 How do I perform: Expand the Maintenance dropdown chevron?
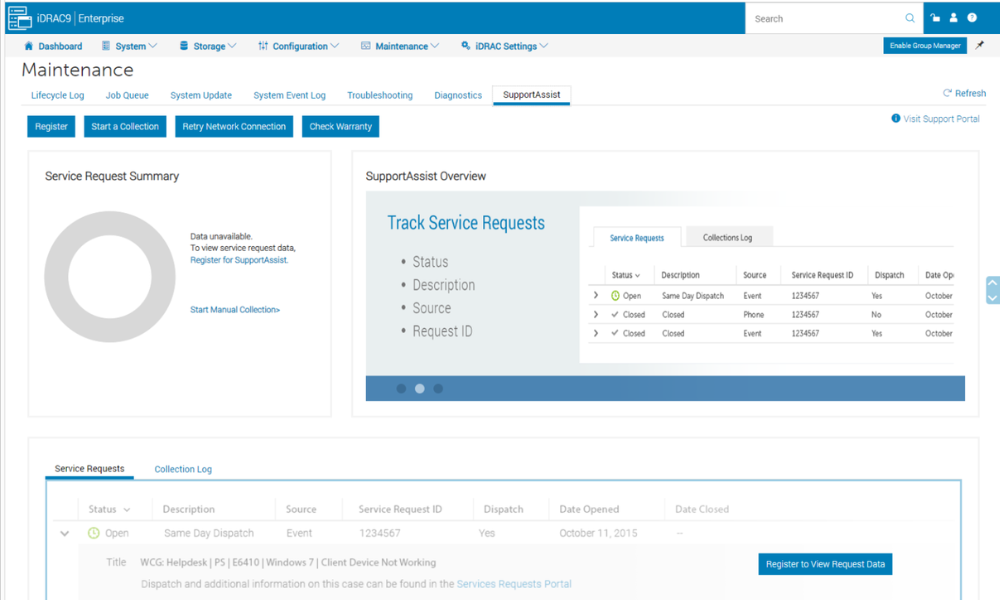[x=435, y=46]
